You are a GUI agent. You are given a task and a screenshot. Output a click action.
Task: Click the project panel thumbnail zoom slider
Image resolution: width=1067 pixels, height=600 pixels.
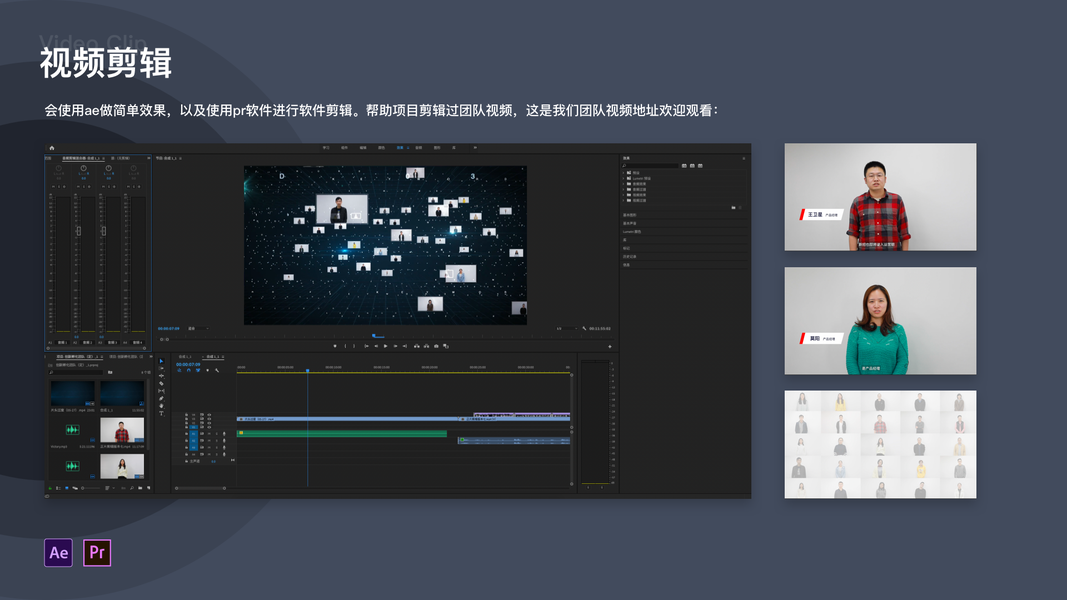coord(91,488)
